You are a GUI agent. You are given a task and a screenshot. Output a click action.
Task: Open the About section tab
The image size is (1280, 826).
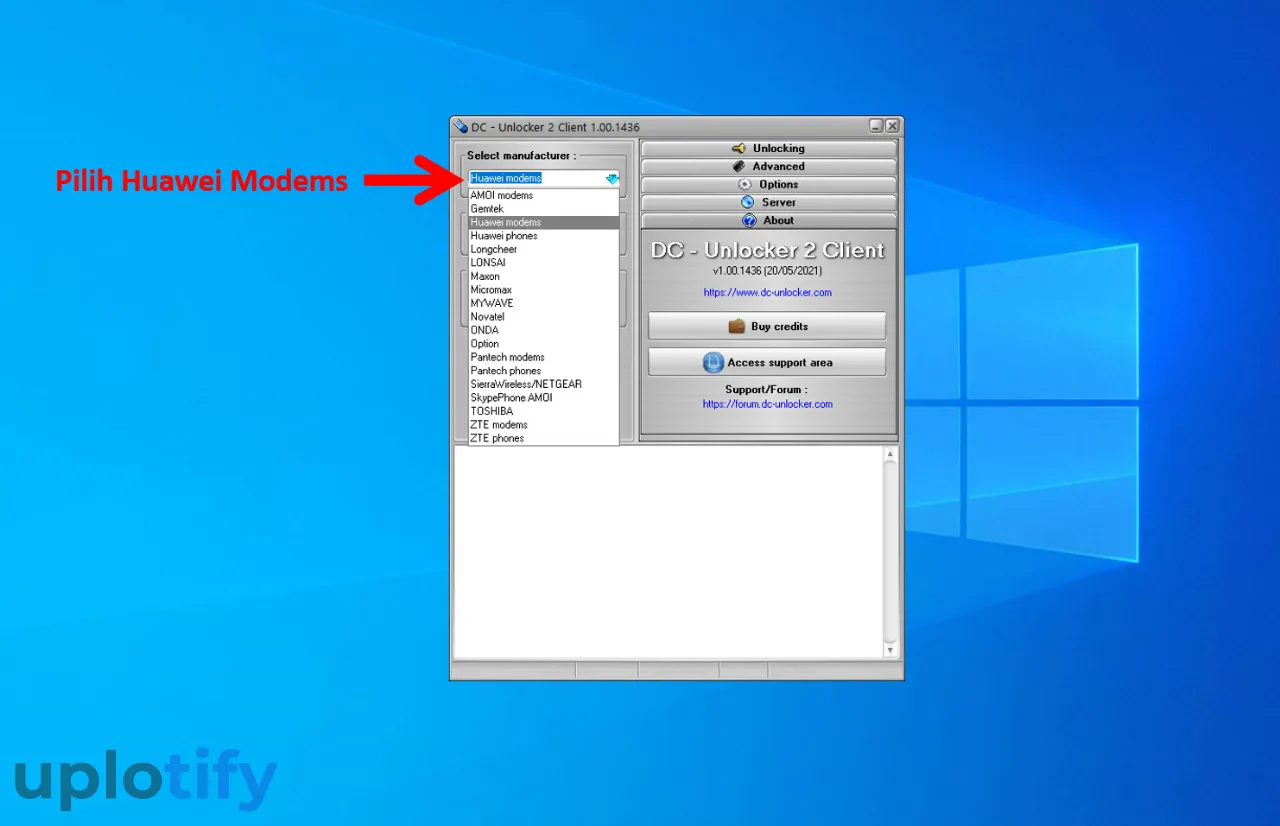[768, 221]
